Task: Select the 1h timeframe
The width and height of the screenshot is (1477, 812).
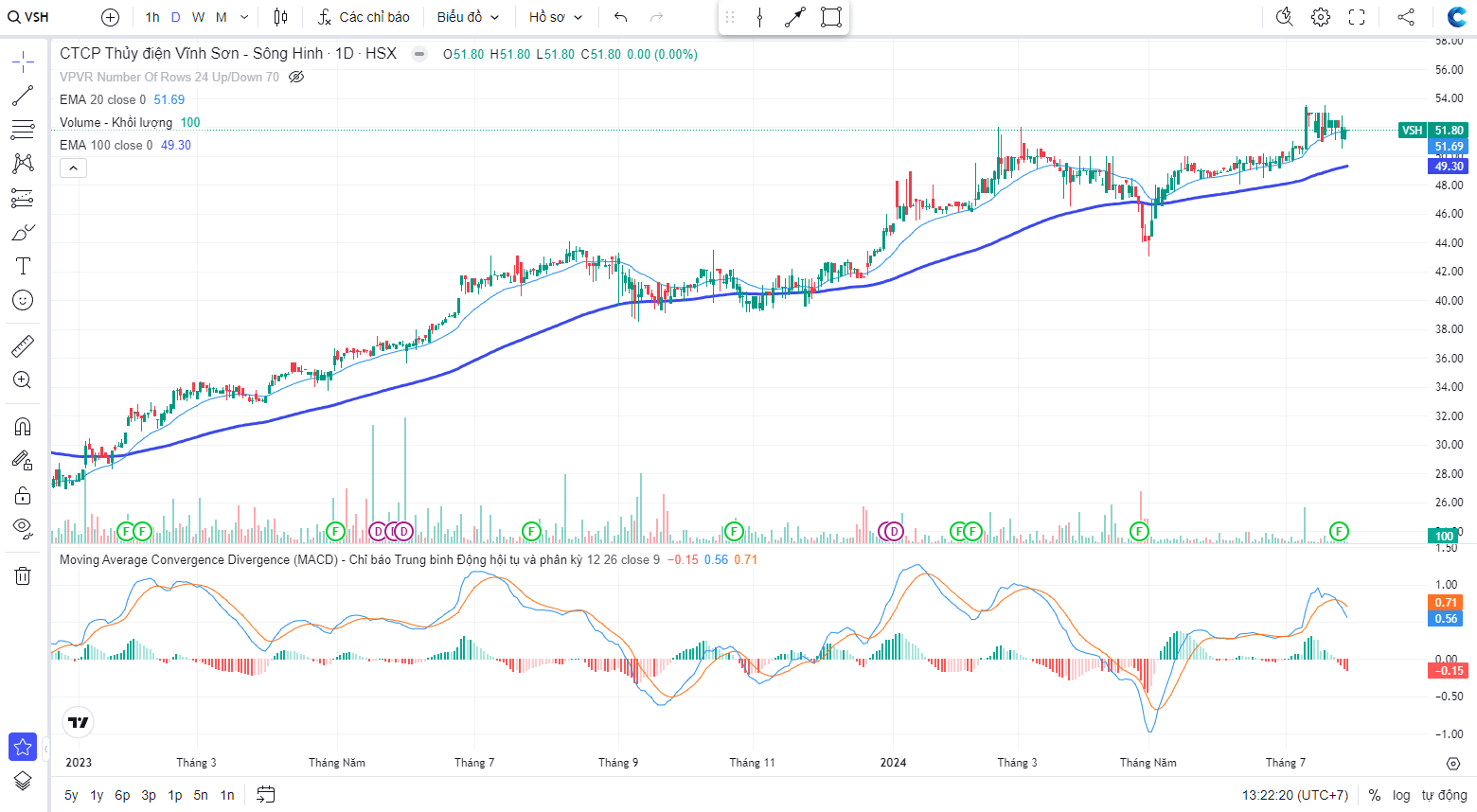Action: [x=152, y=17]
